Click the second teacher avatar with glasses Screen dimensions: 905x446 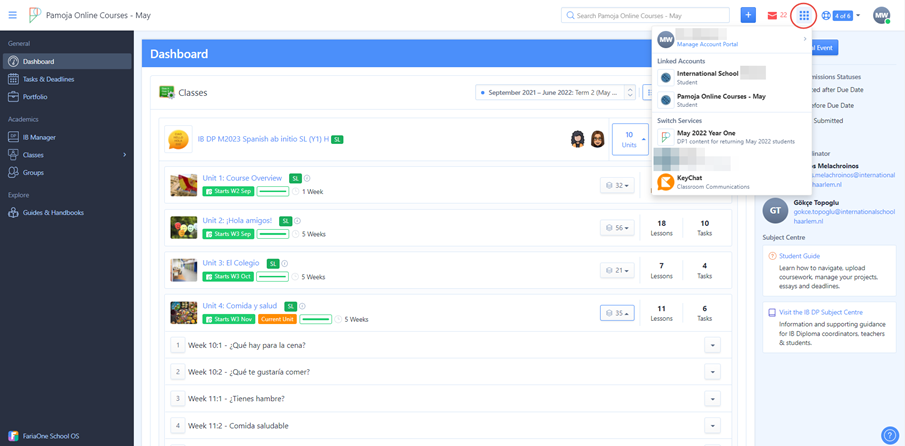coord(597,139)
